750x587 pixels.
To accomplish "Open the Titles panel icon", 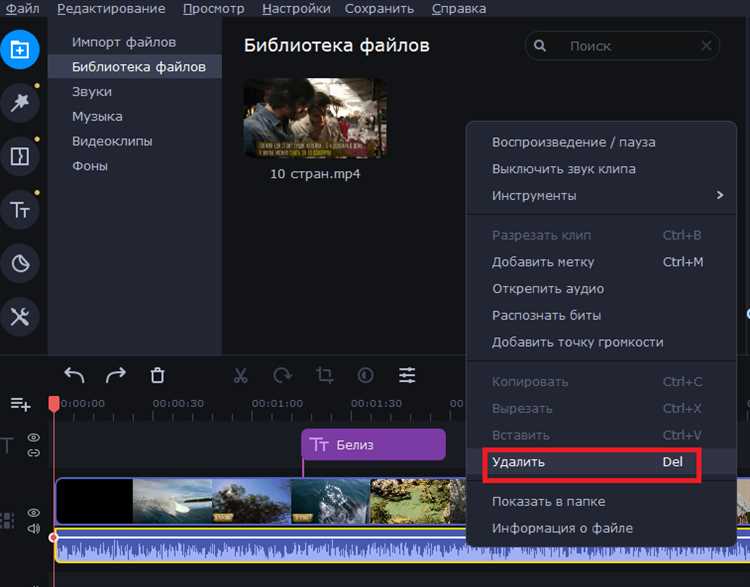I will [20, 209].
